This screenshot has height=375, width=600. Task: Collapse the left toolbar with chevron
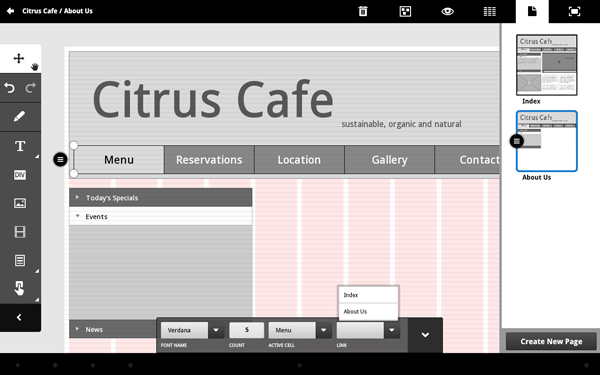pyautogui.click(x=19, y=317)
